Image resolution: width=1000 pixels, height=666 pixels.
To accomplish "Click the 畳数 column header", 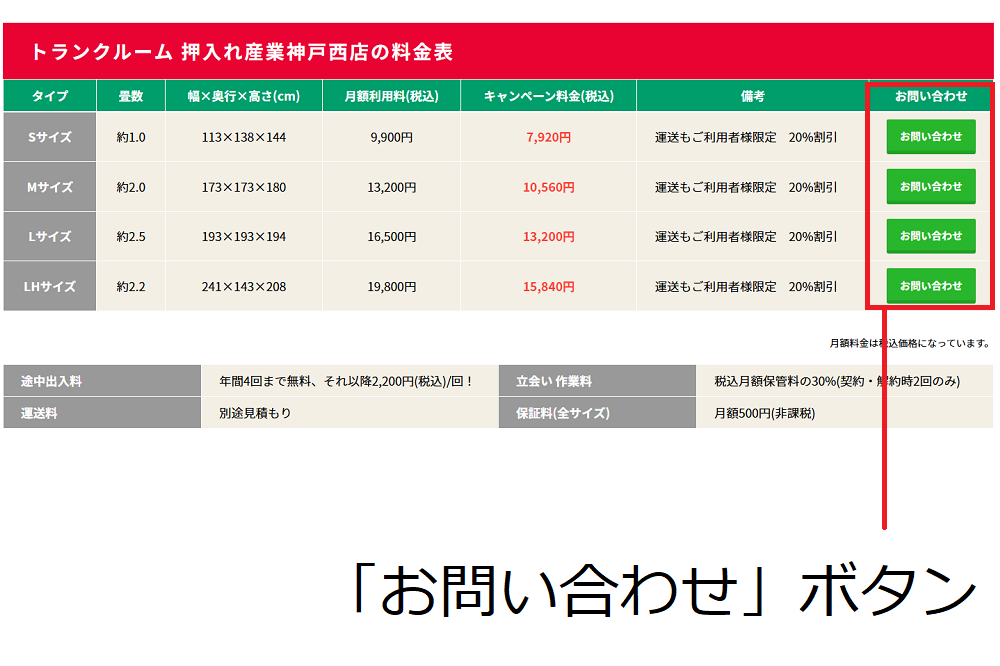I will click(131, 96).
